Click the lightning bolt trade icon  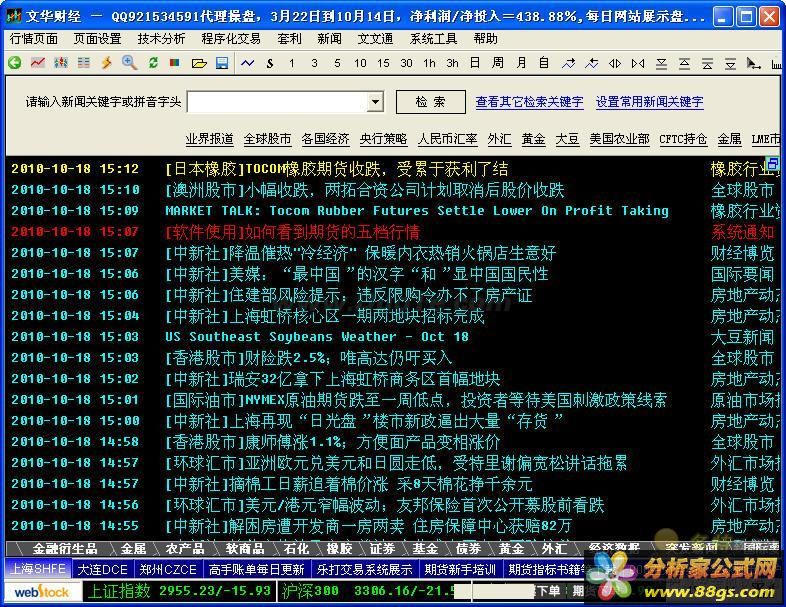(106, 63)
